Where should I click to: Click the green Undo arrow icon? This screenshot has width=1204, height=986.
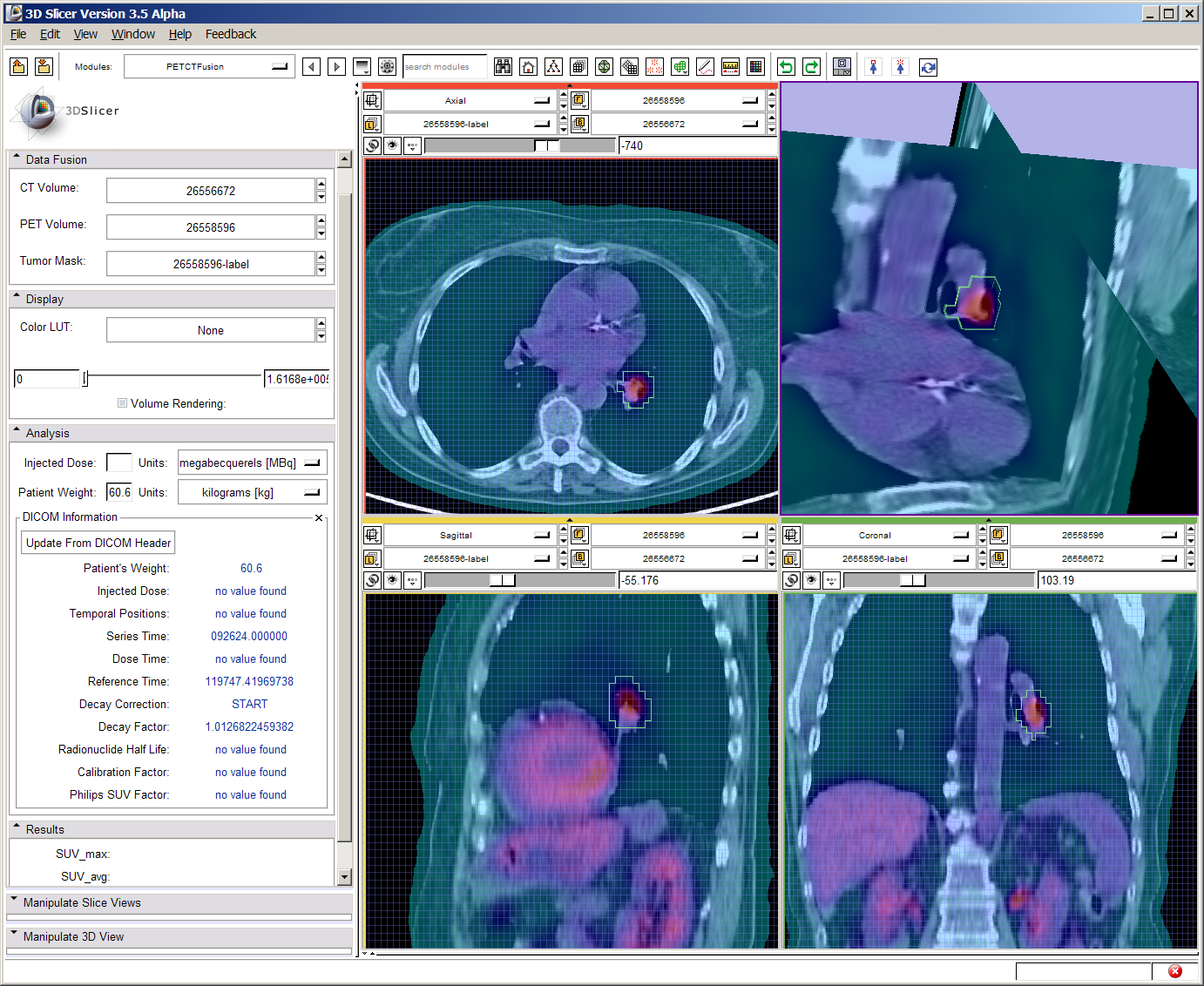click(x=786, y=67)
